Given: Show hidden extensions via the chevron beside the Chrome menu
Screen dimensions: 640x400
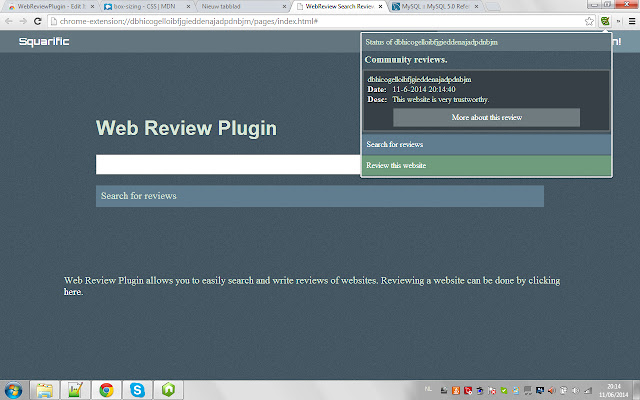Looking at the screenshot, I should pyautogui.click(x=619, y=21).
